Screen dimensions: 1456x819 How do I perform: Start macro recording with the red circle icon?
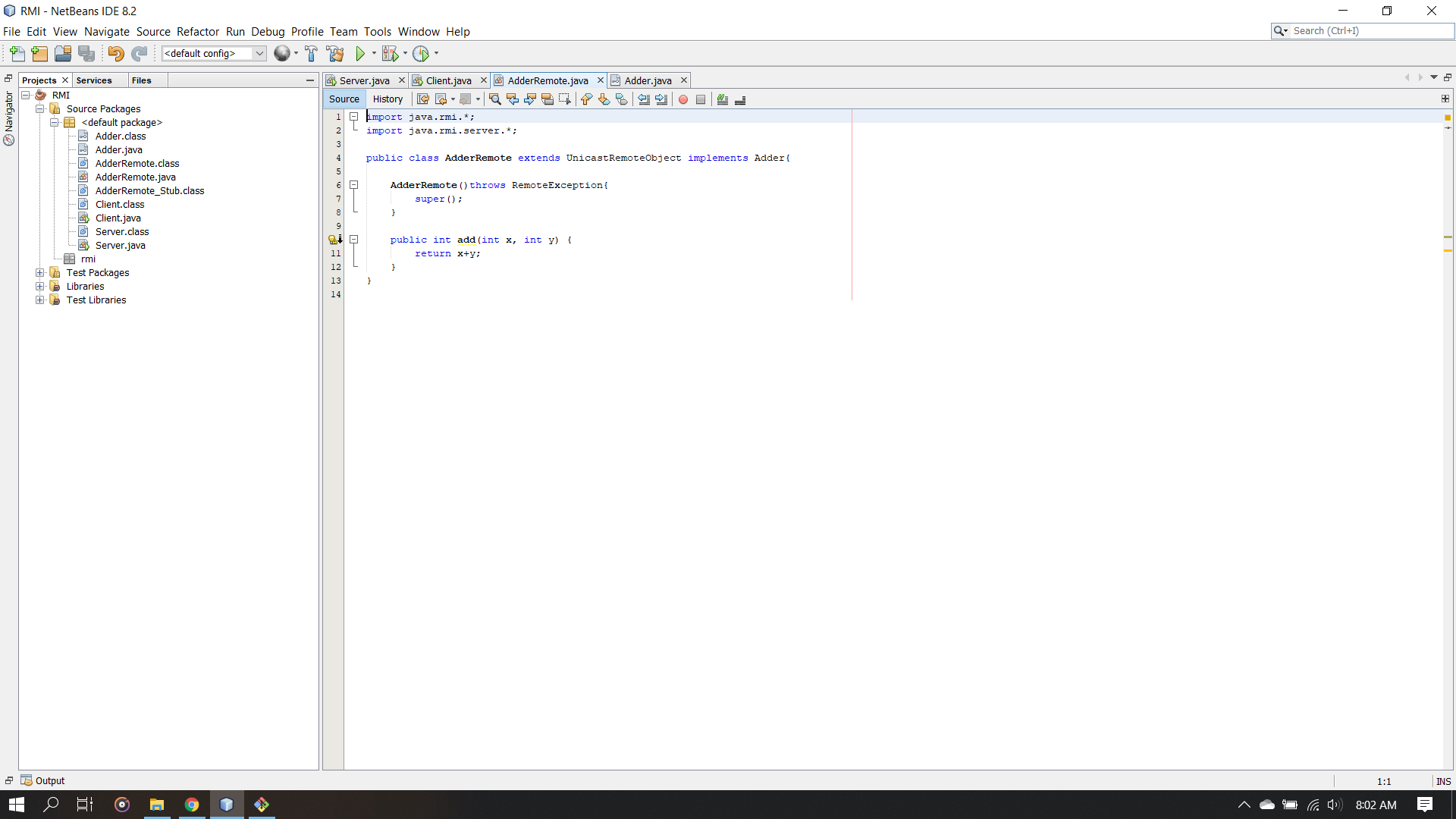(682, 99)
